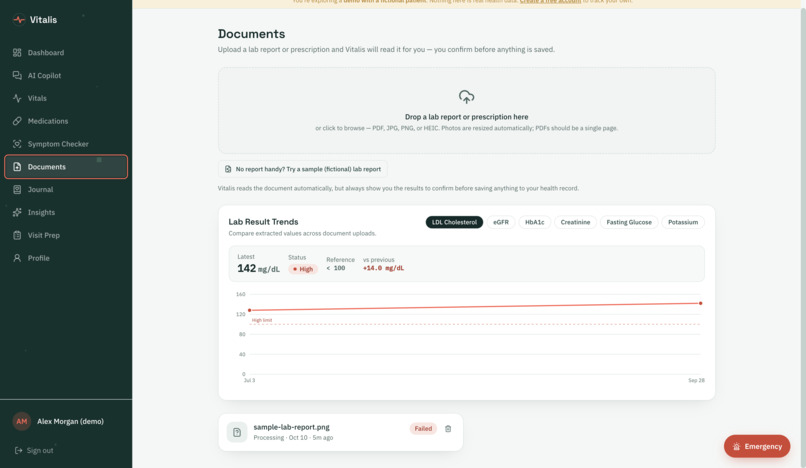
Task: Click the siren icon on Emergency button
Action: point(736,446)
